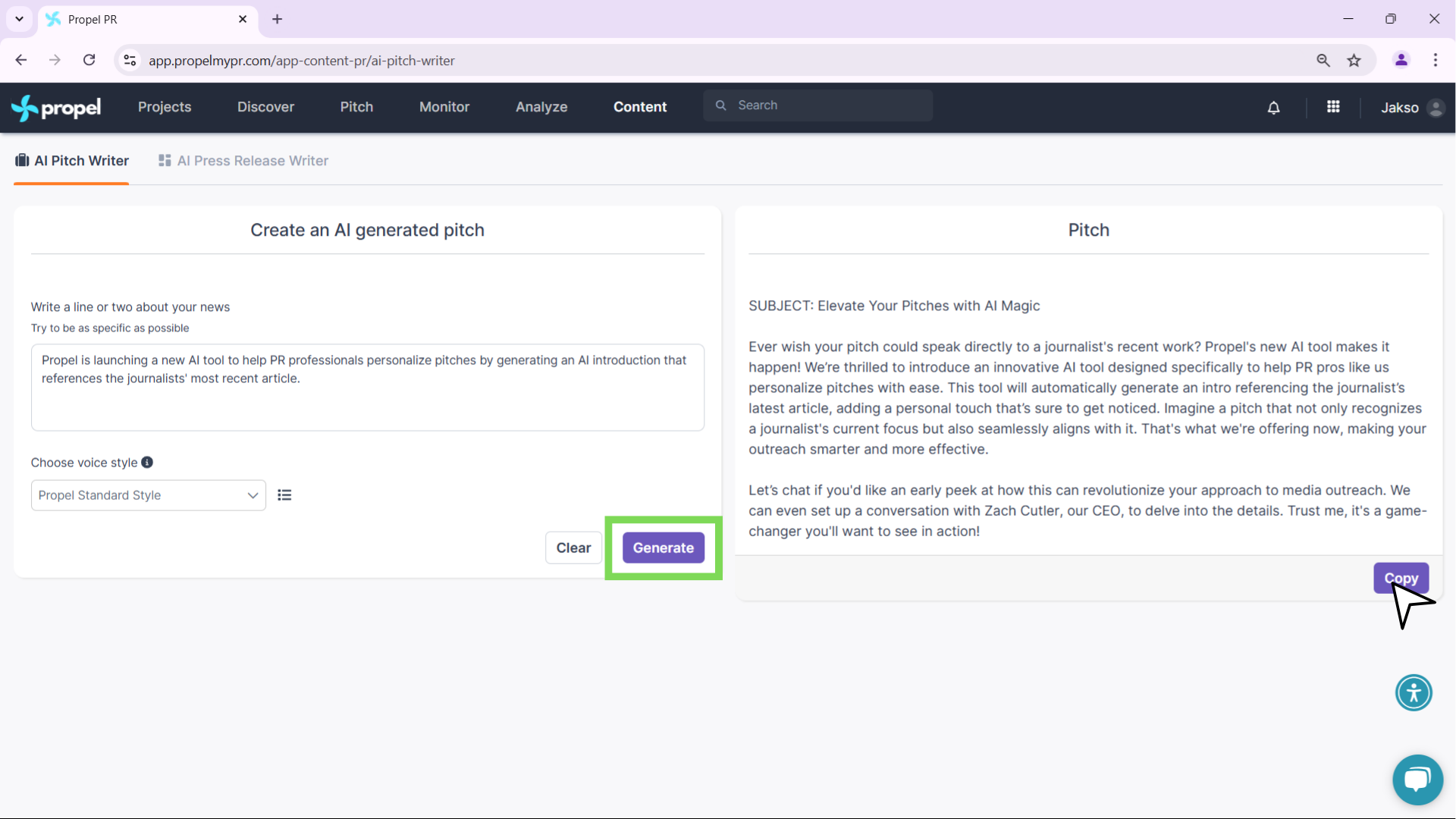Bookmark this page with the star

[1354, 61]
